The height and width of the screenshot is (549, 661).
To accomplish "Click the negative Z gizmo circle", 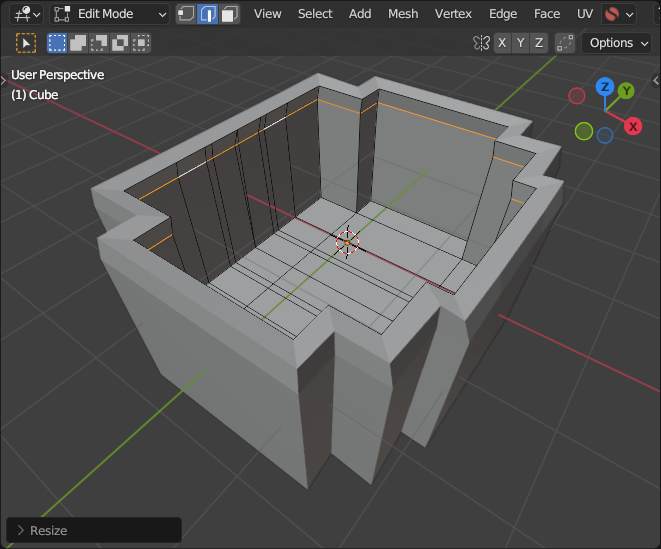I will [x=605, y=135].
